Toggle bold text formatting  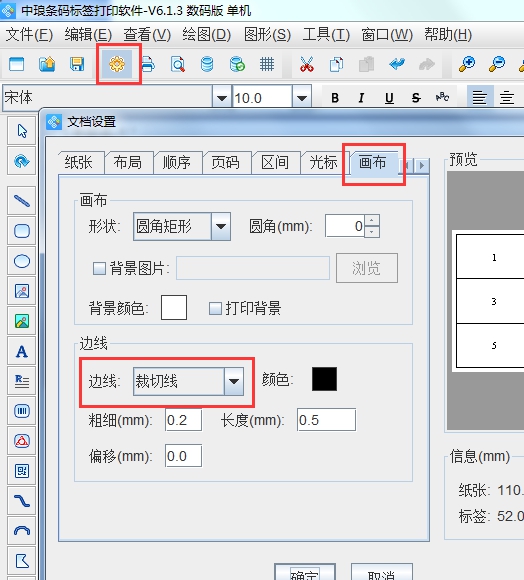point(335,98)
